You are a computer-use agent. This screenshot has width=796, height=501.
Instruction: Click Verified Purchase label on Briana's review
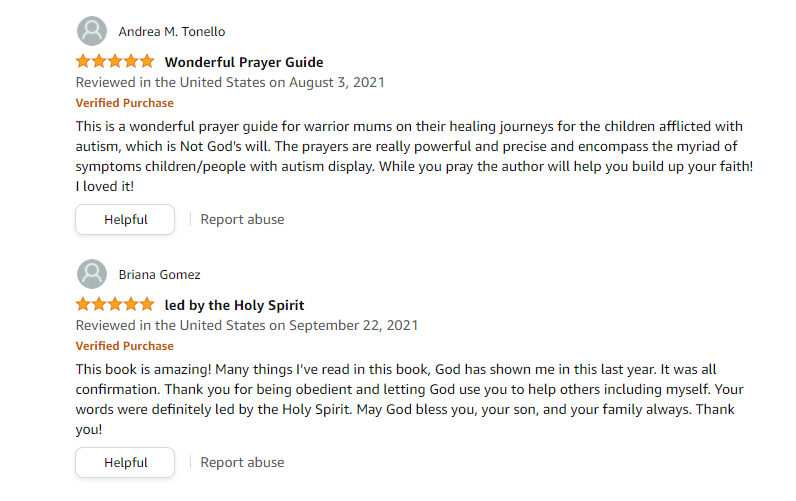pyautogui.click(x=124, y=346)
